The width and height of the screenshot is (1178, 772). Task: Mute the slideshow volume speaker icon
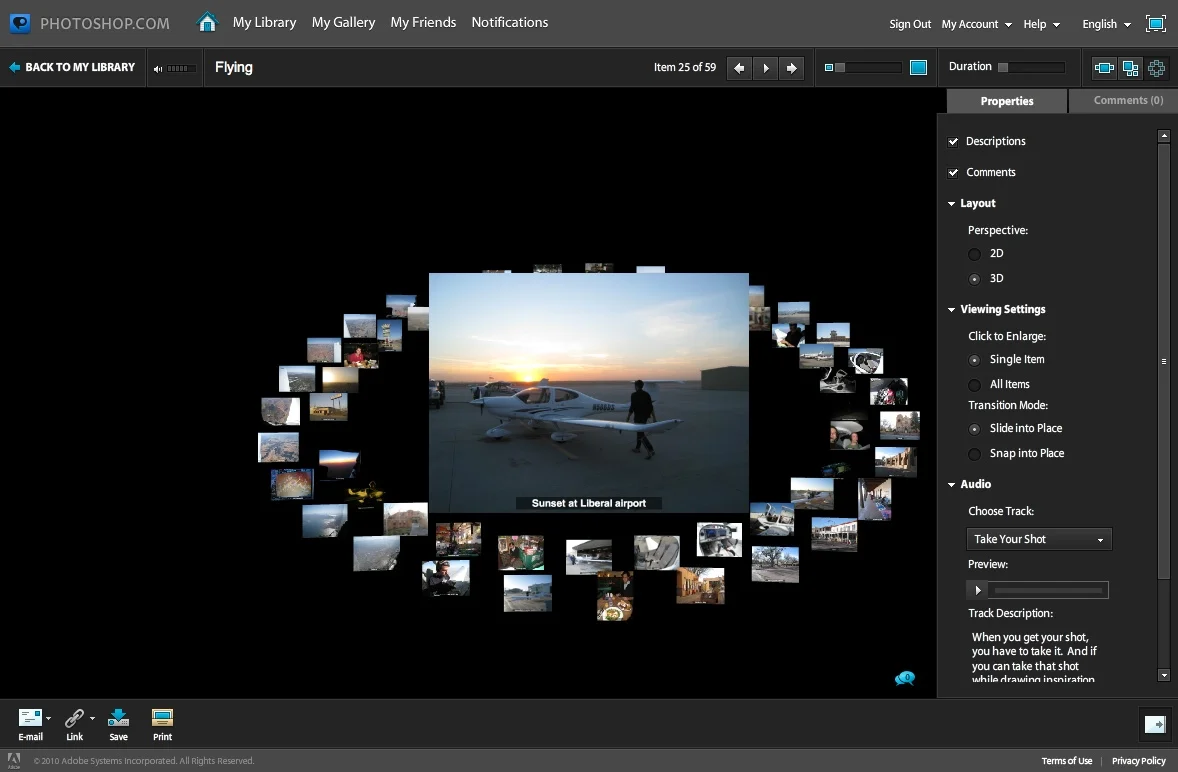[158, 68]
